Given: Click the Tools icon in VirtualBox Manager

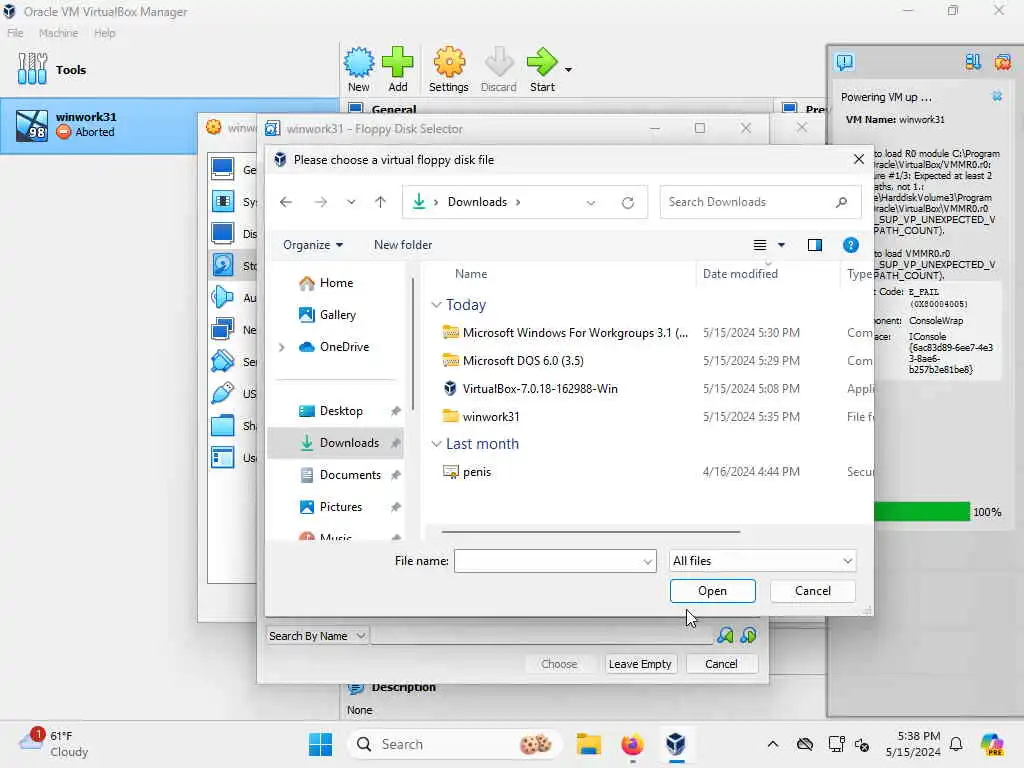Looking at the screenshot, I should coord(33,69).
